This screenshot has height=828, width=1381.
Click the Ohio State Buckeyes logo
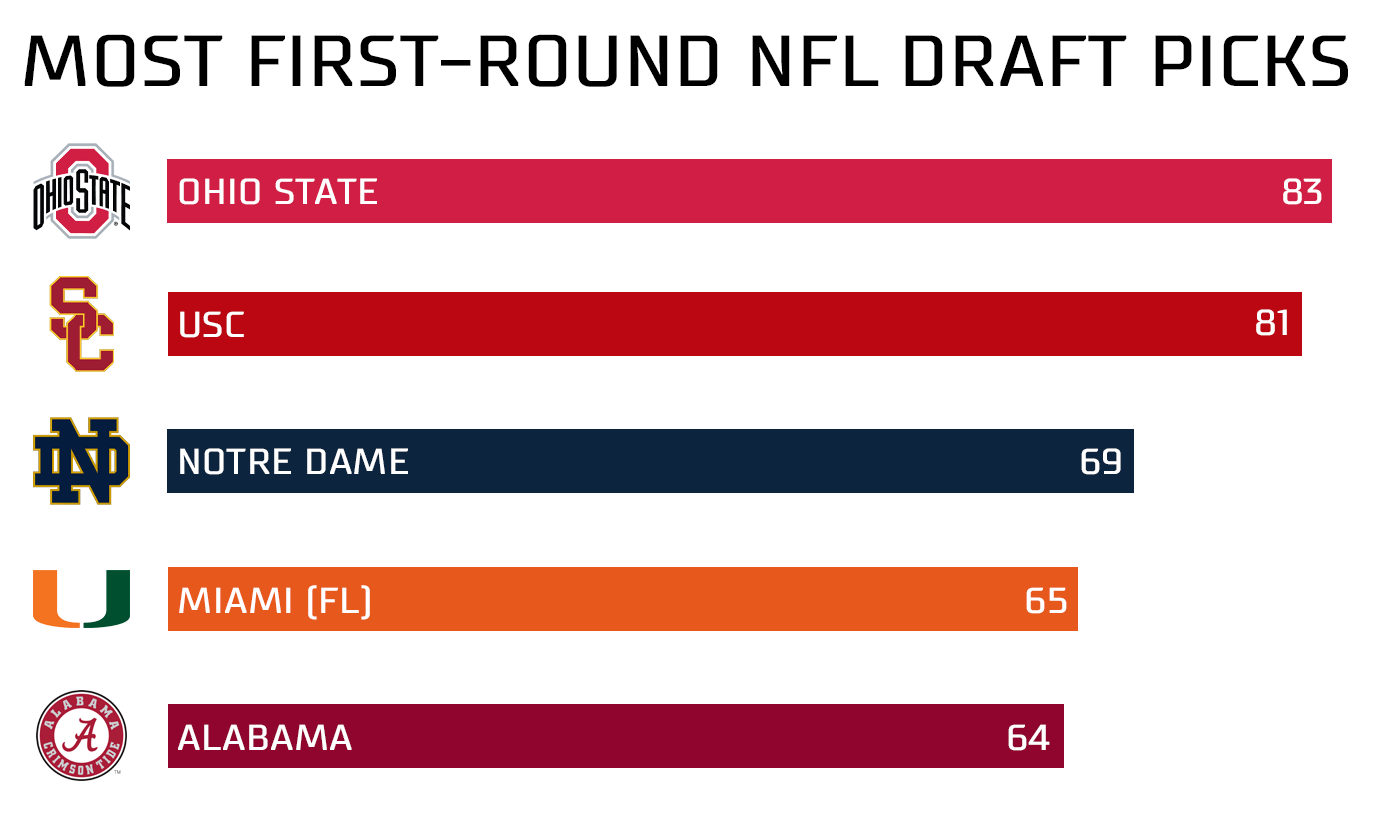[x=82, y=191]
